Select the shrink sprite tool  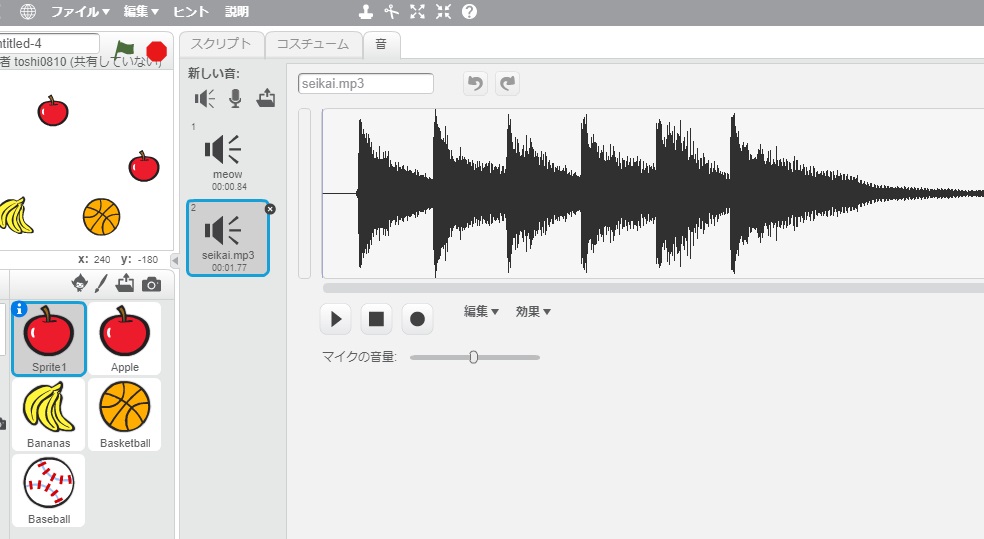click(x=443, y=11)
